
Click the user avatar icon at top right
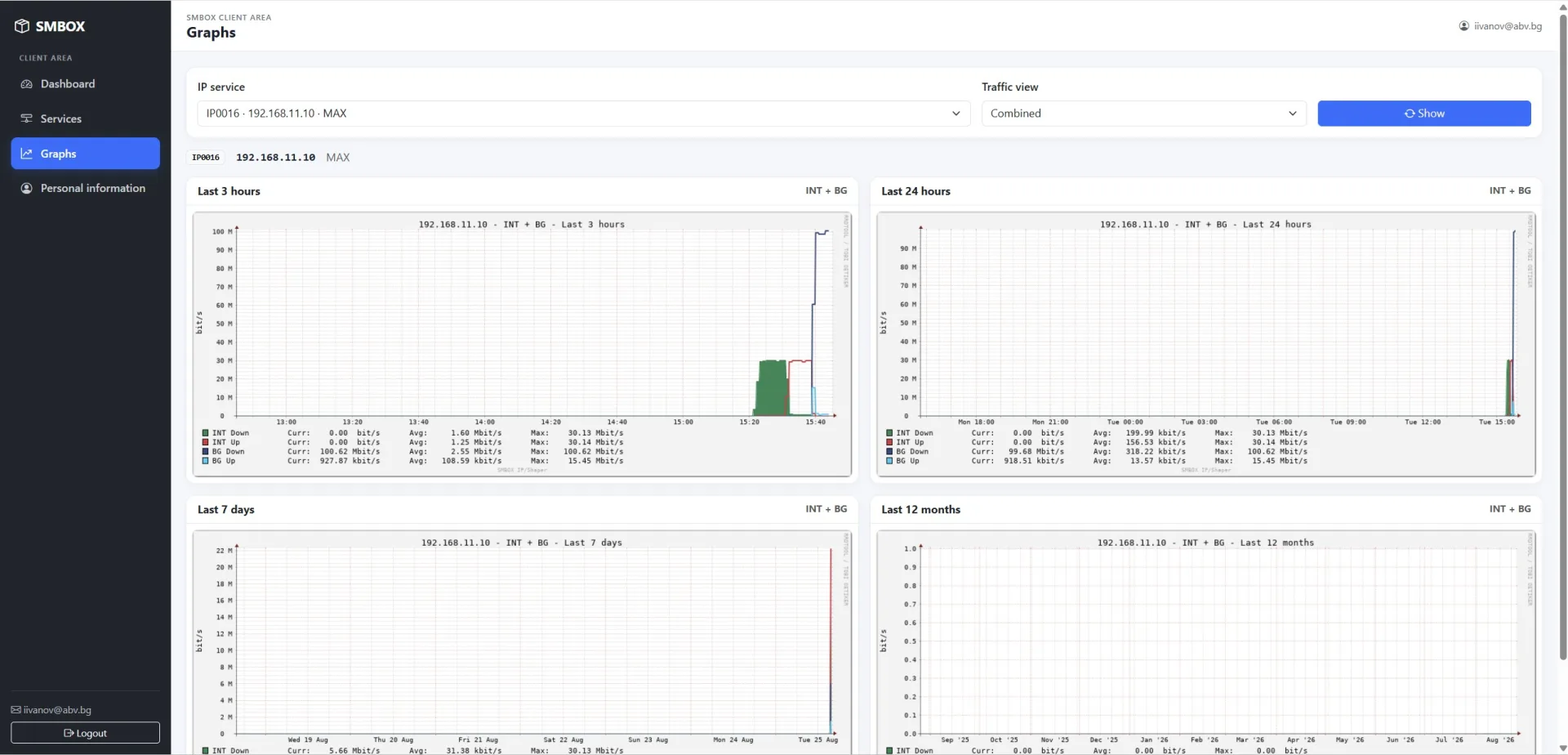click(x=1464, y=26)
